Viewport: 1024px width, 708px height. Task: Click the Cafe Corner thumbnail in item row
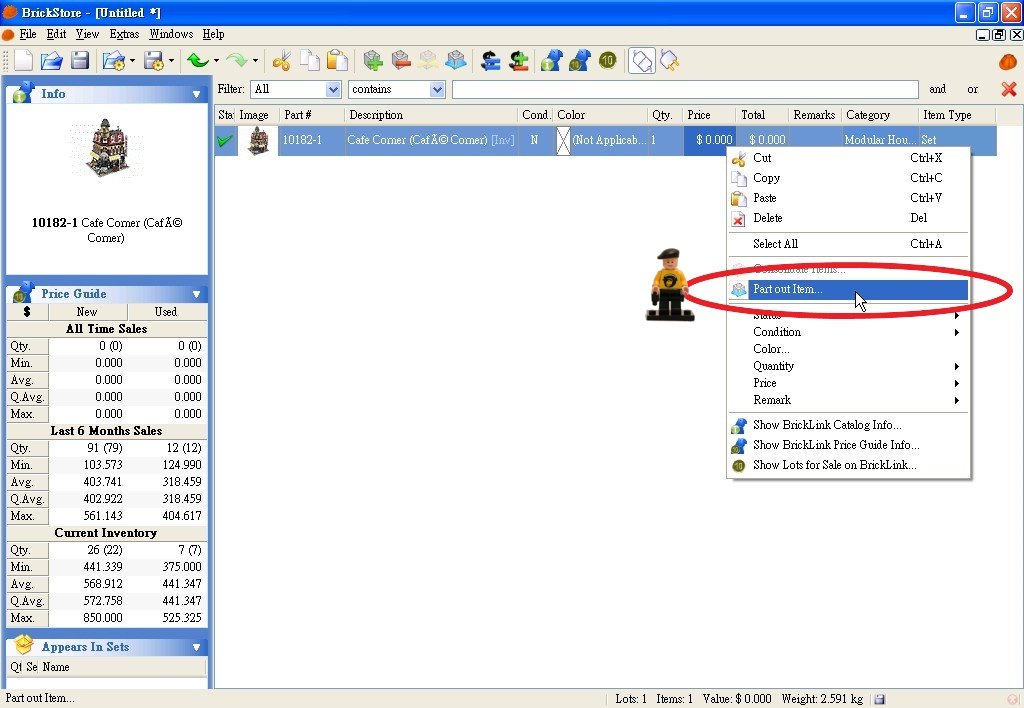tap(258, 140)
